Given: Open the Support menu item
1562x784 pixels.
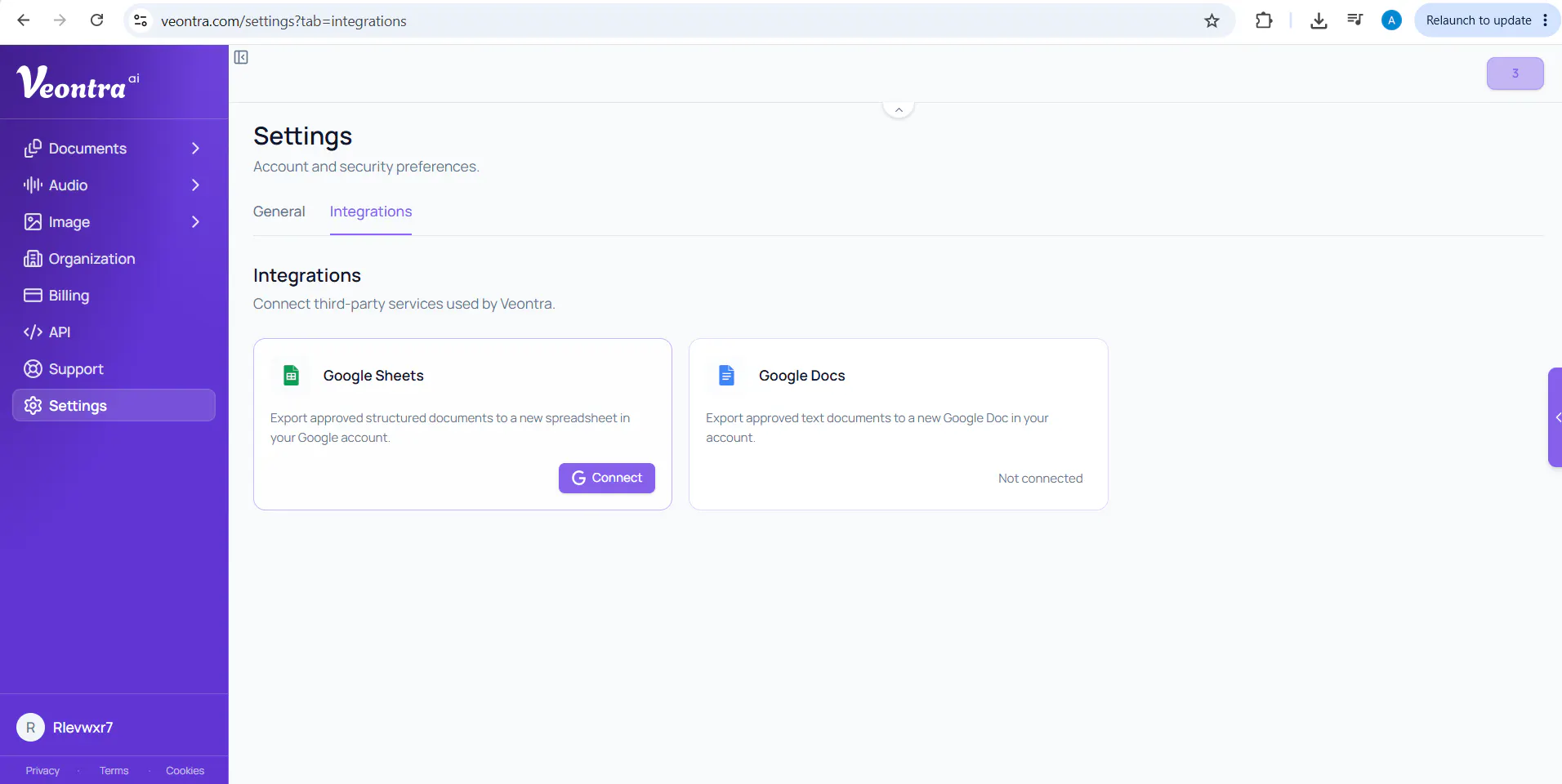Looking at the screenshot, I should [114, 369].
